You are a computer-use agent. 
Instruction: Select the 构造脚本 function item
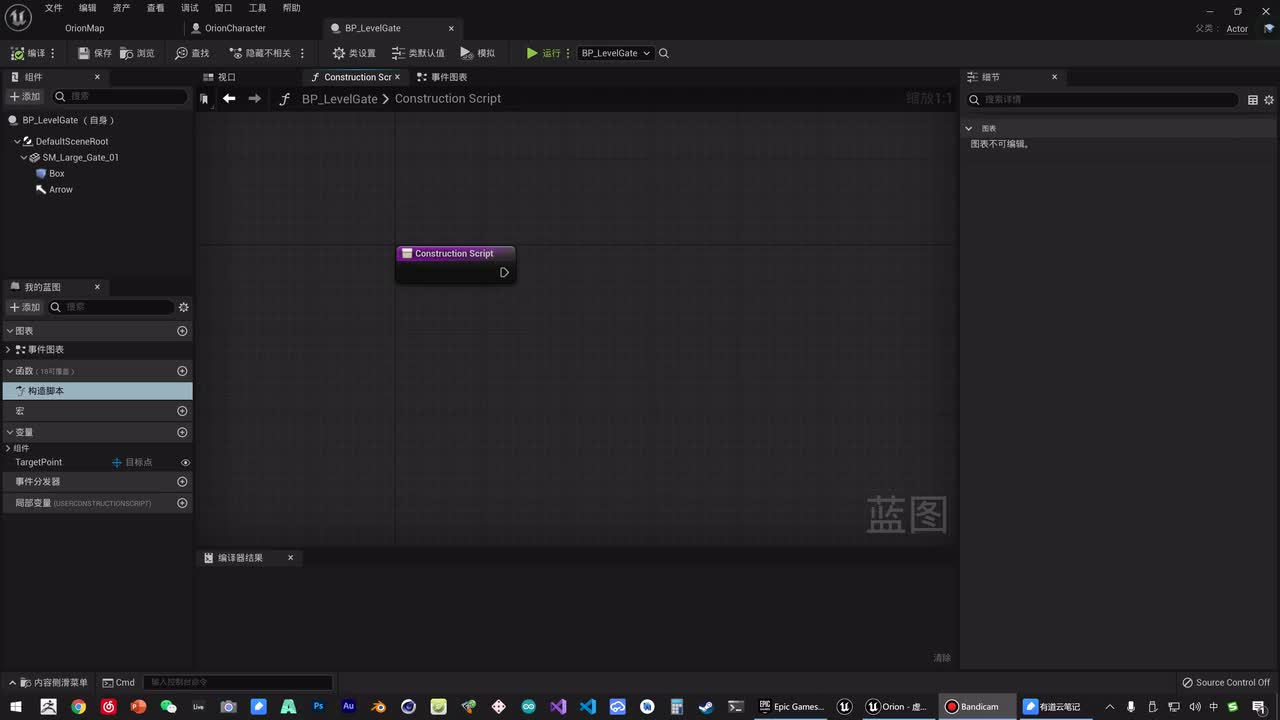tap(97, 391)
